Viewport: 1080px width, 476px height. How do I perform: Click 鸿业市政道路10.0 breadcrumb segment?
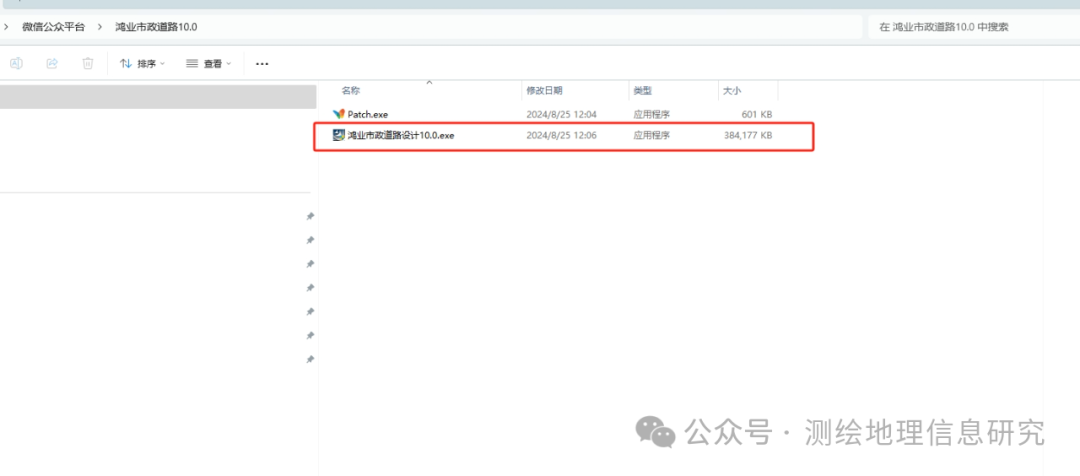156,27
